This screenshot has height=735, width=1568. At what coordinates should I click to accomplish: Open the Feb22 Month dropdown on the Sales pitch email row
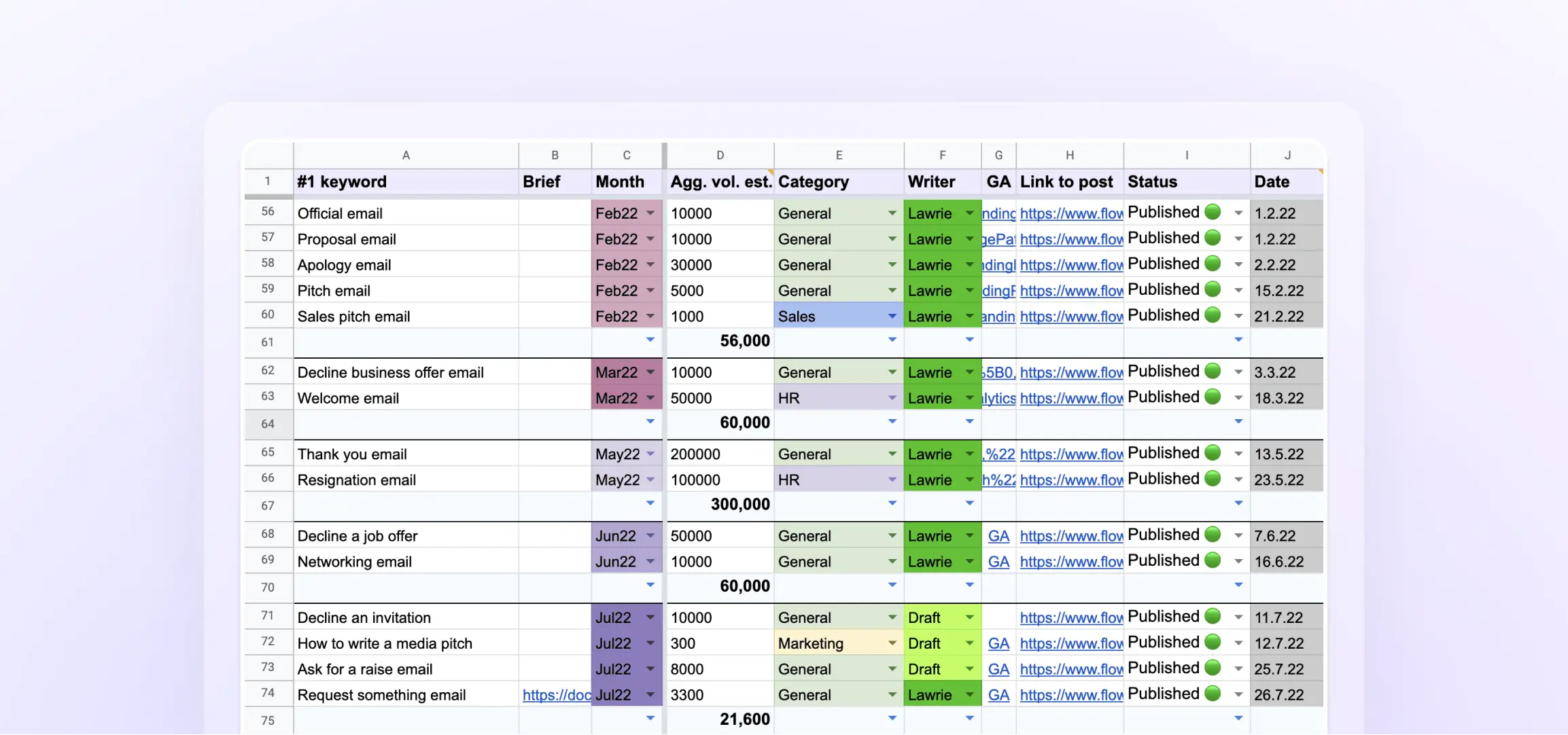[x=650, y=316]
